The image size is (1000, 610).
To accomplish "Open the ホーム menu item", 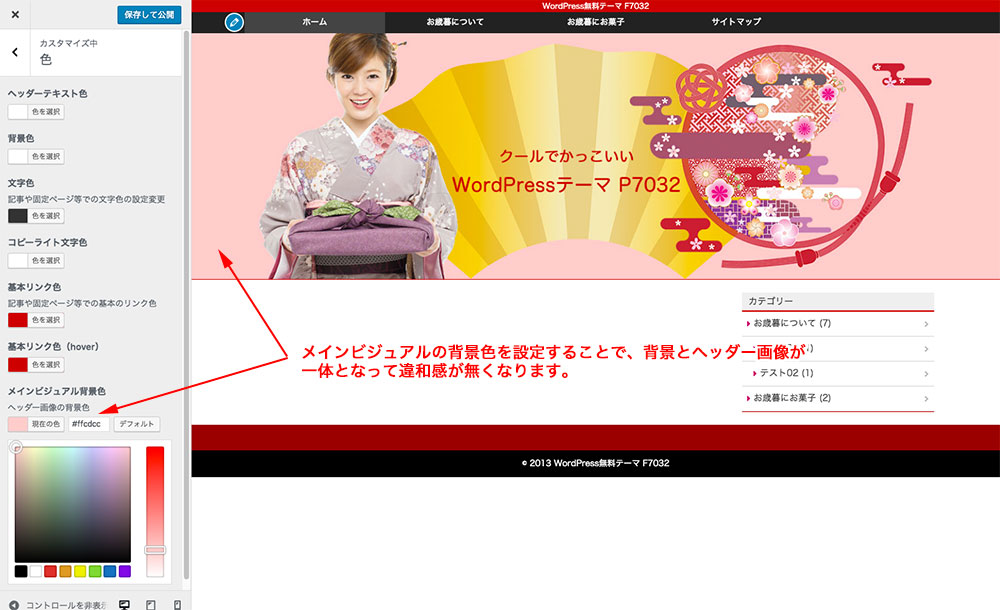I will tap(314, 22).
